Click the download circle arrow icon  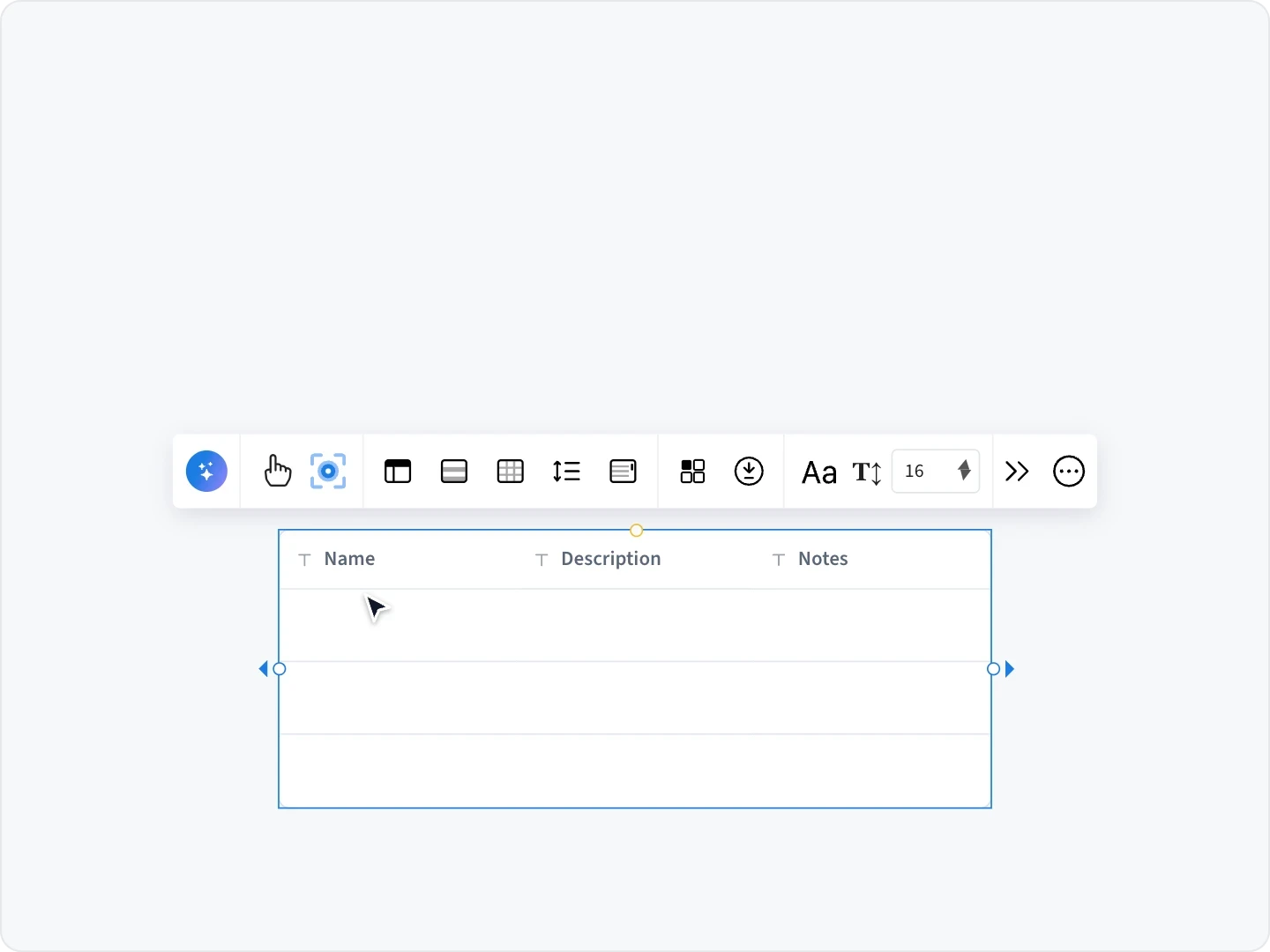(x=749, y=472)
